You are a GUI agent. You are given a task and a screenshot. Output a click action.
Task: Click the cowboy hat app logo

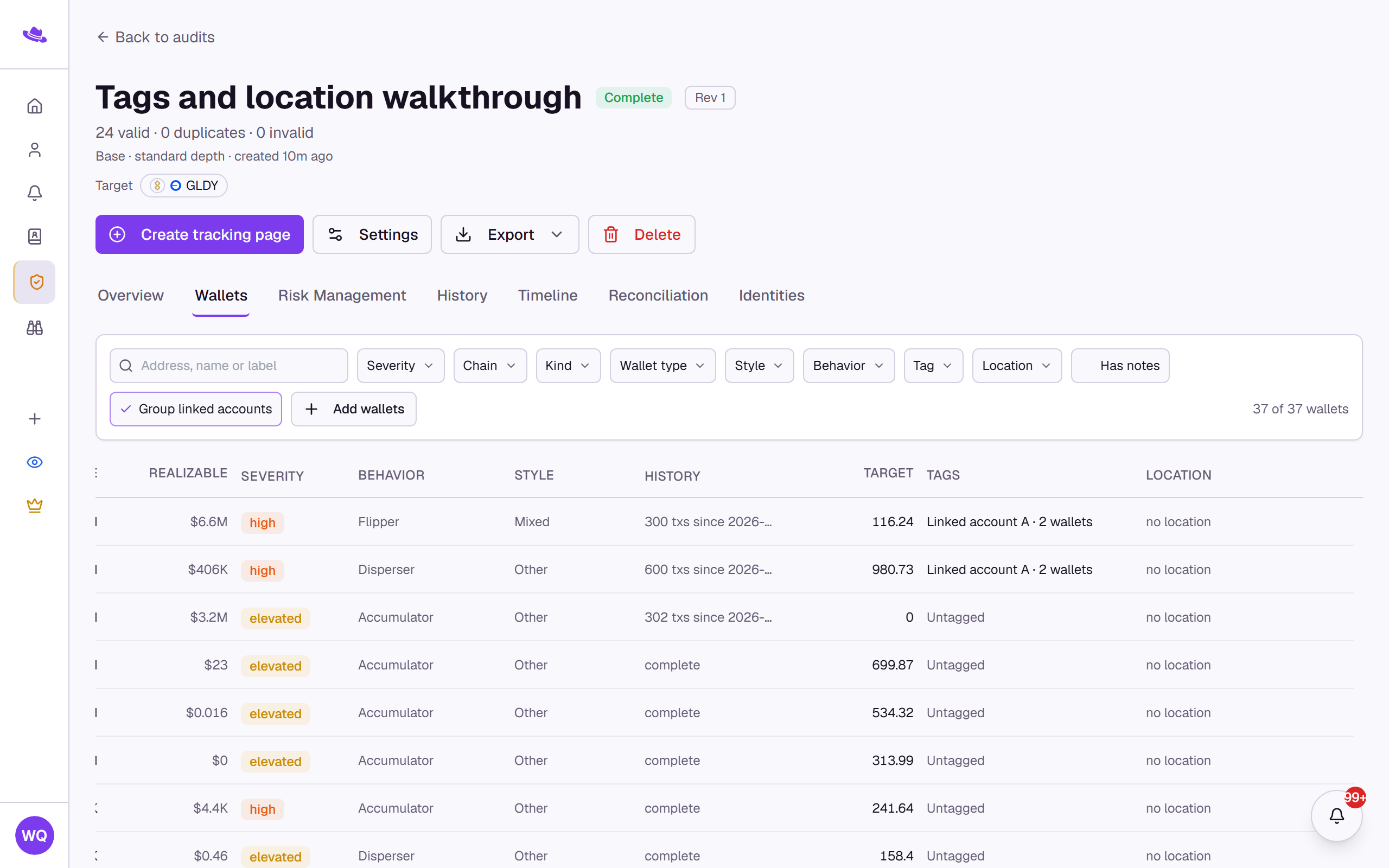[34, 35]
